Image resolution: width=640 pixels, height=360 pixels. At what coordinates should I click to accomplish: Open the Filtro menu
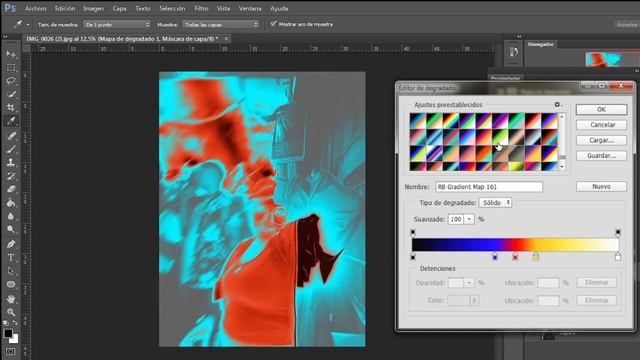201,8
